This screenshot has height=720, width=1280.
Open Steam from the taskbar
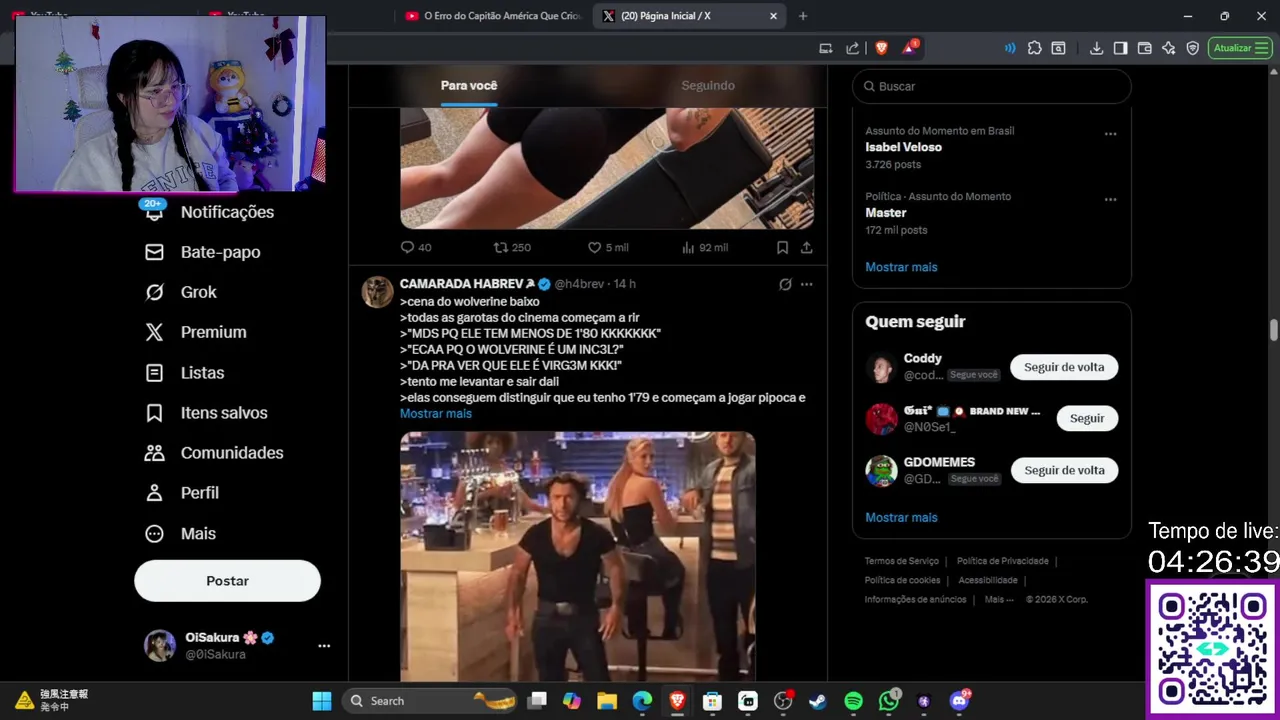(818, 701)
